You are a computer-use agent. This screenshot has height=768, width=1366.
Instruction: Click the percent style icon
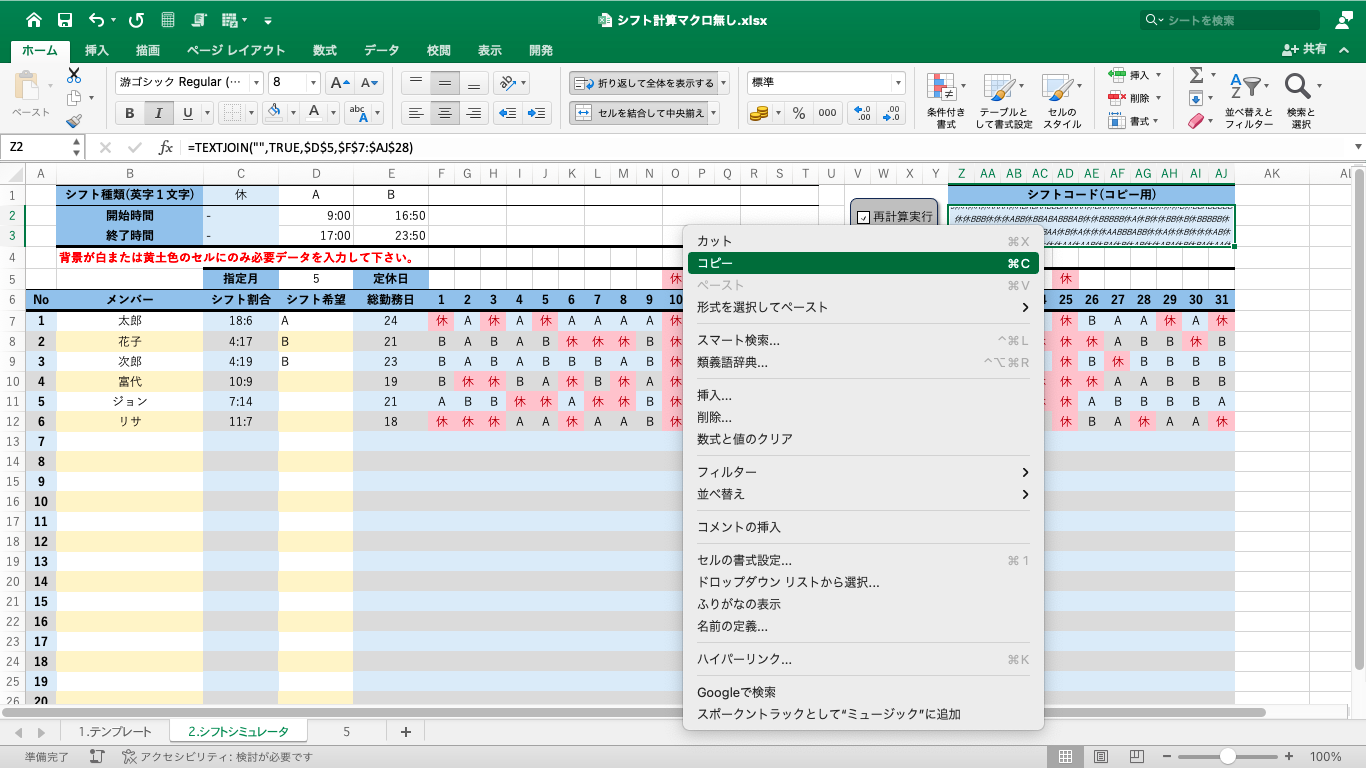click(799, 113)
